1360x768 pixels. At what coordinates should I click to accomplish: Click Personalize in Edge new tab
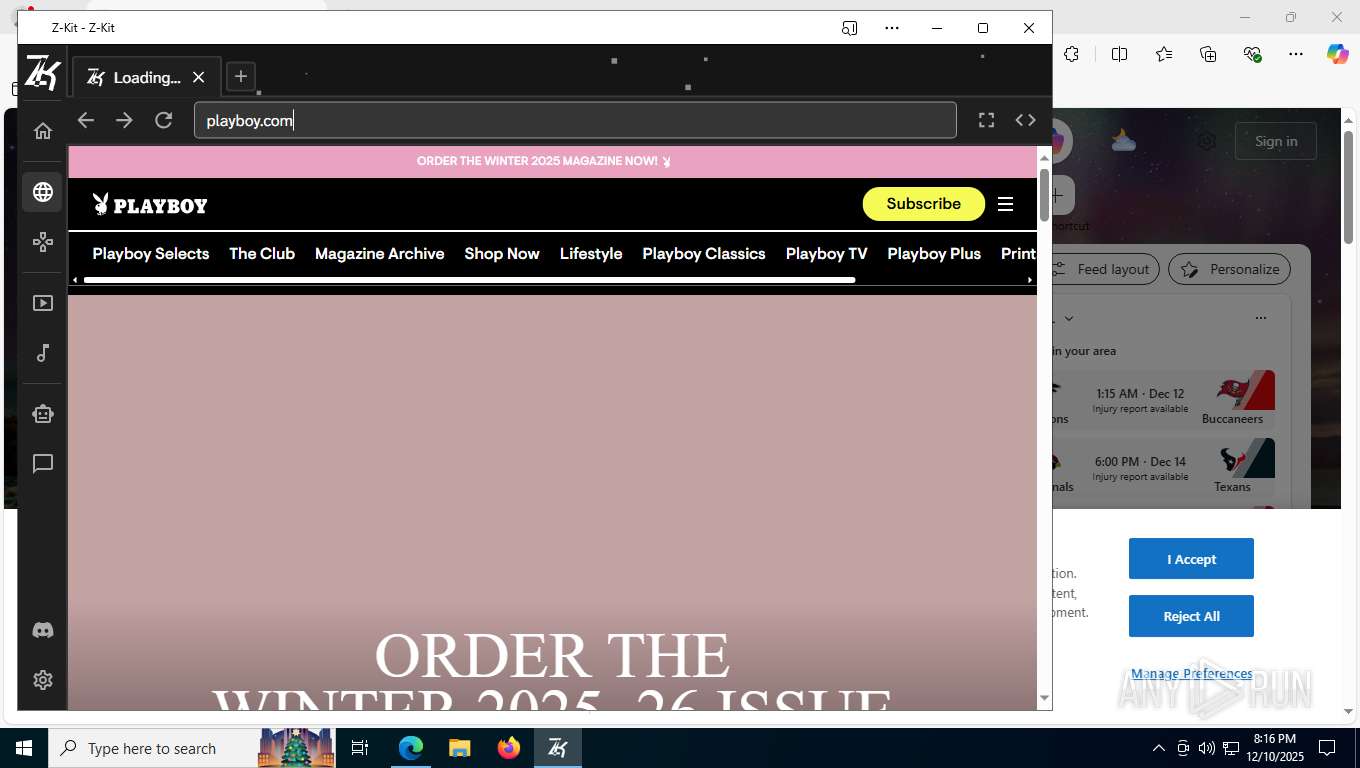(1230, 269)
